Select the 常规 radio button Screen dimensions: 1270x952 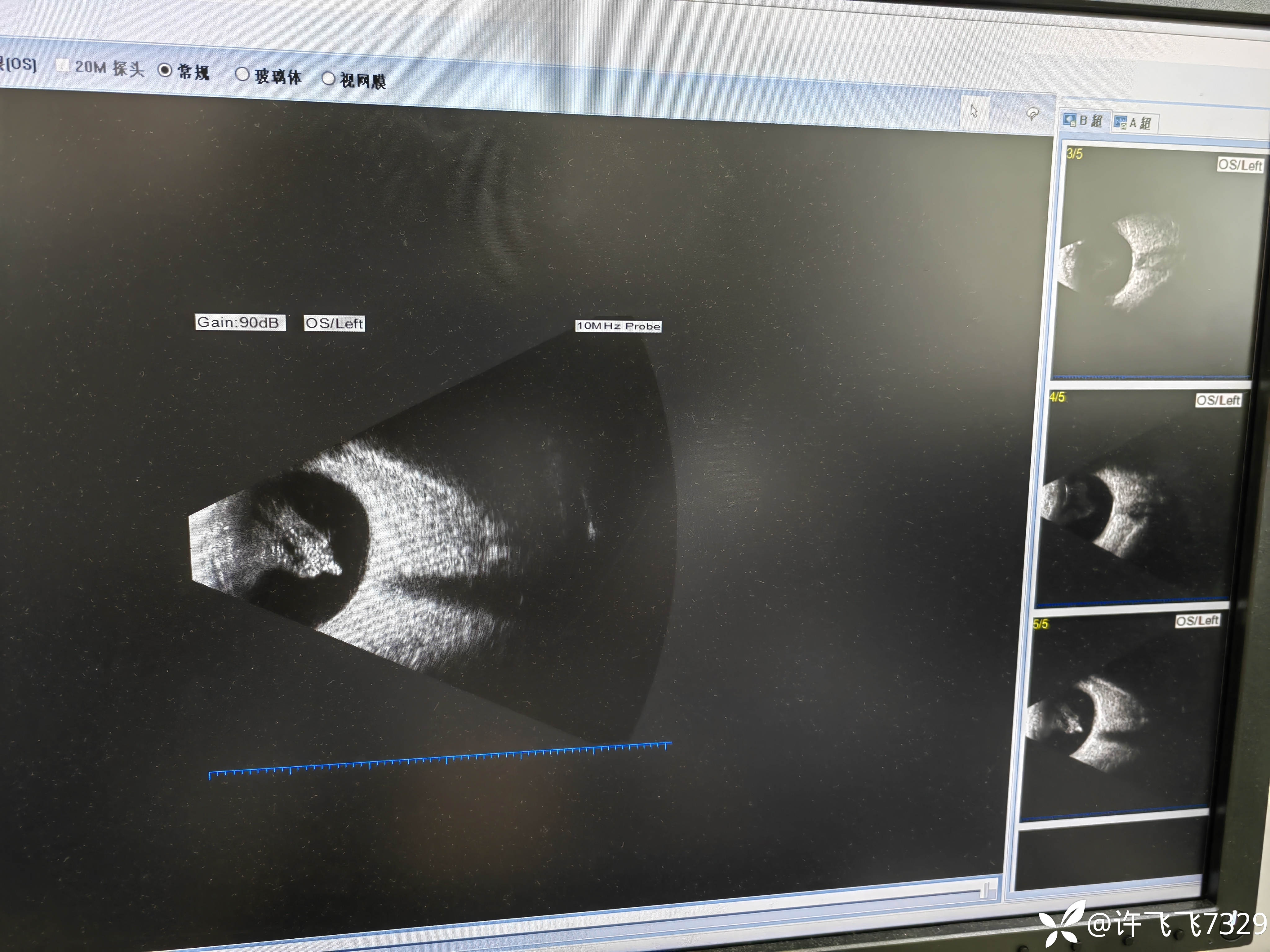pos(165,70)
